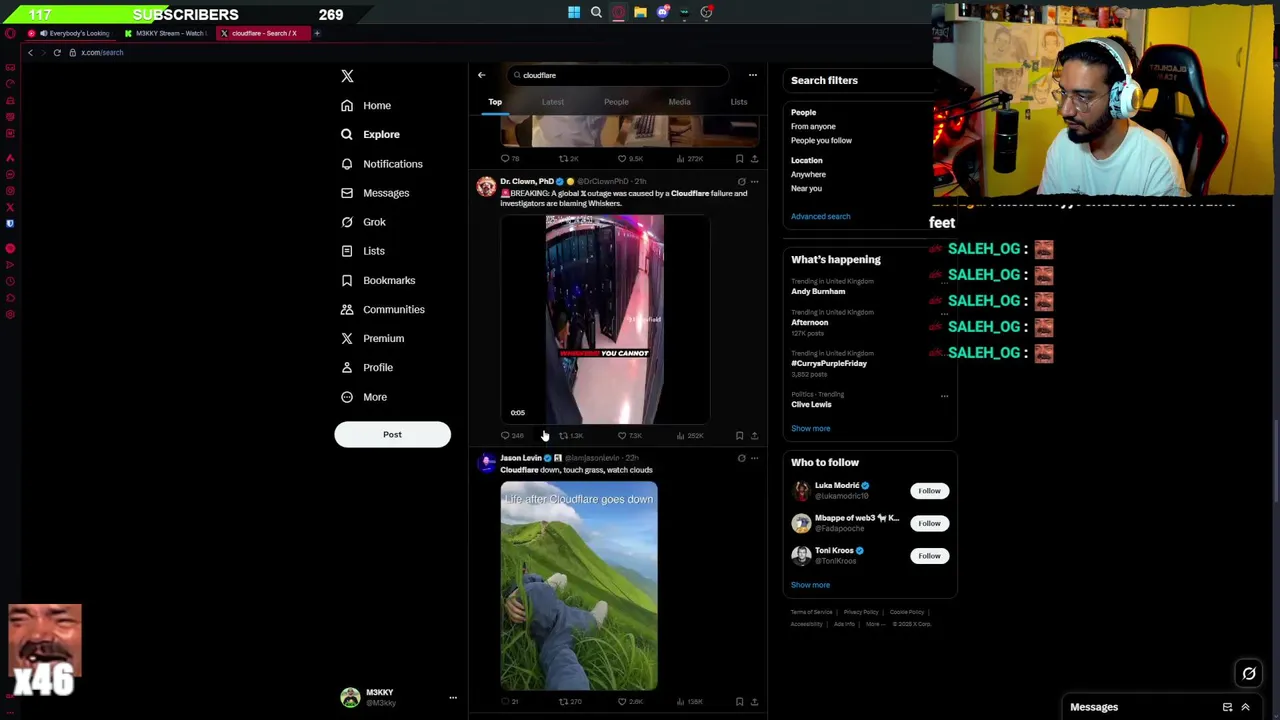Open Bookmarks in the sidebar
Viewport: 1280px width, 720px height.
(x=377, y=280)
